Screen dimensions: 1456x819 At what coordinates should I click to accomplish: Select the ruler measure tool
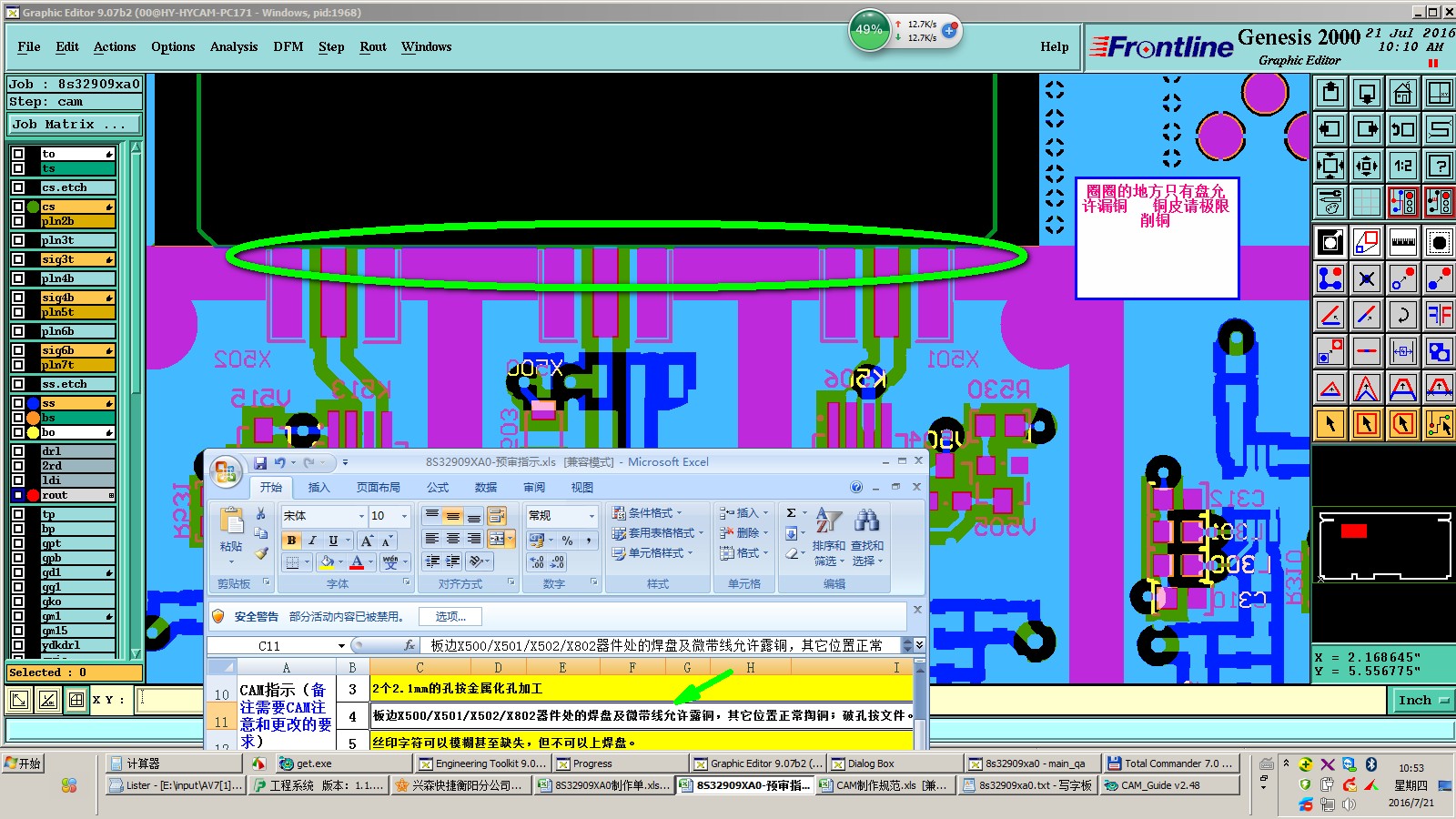pos(1403,242)
